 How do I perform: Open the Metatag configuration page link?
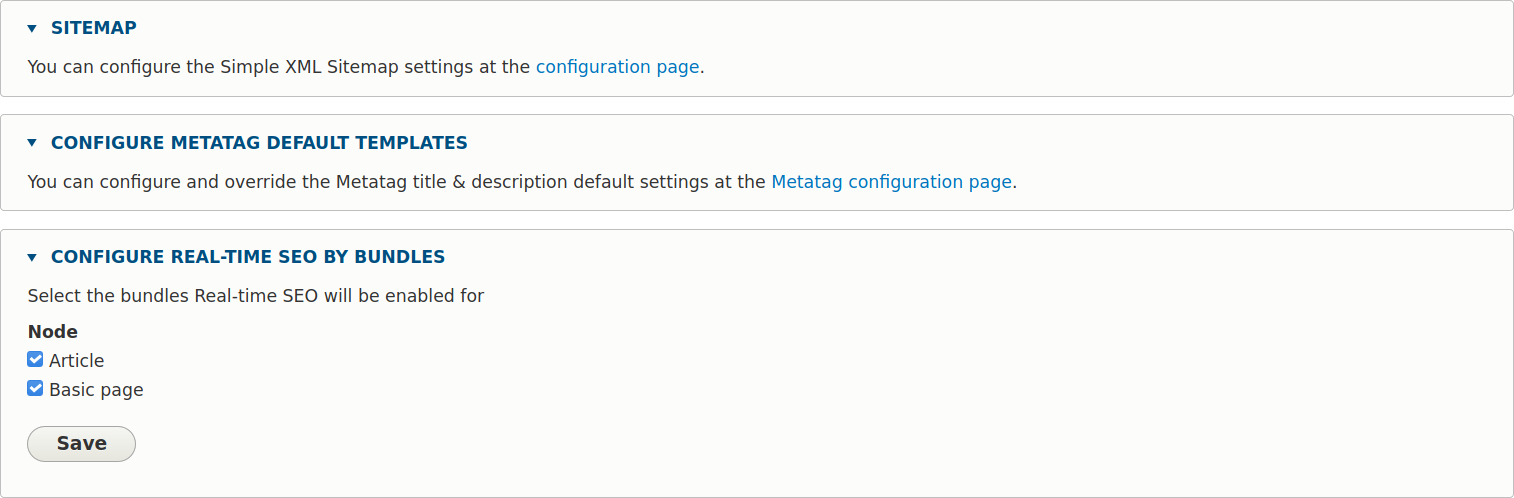[x=891, y=182]
